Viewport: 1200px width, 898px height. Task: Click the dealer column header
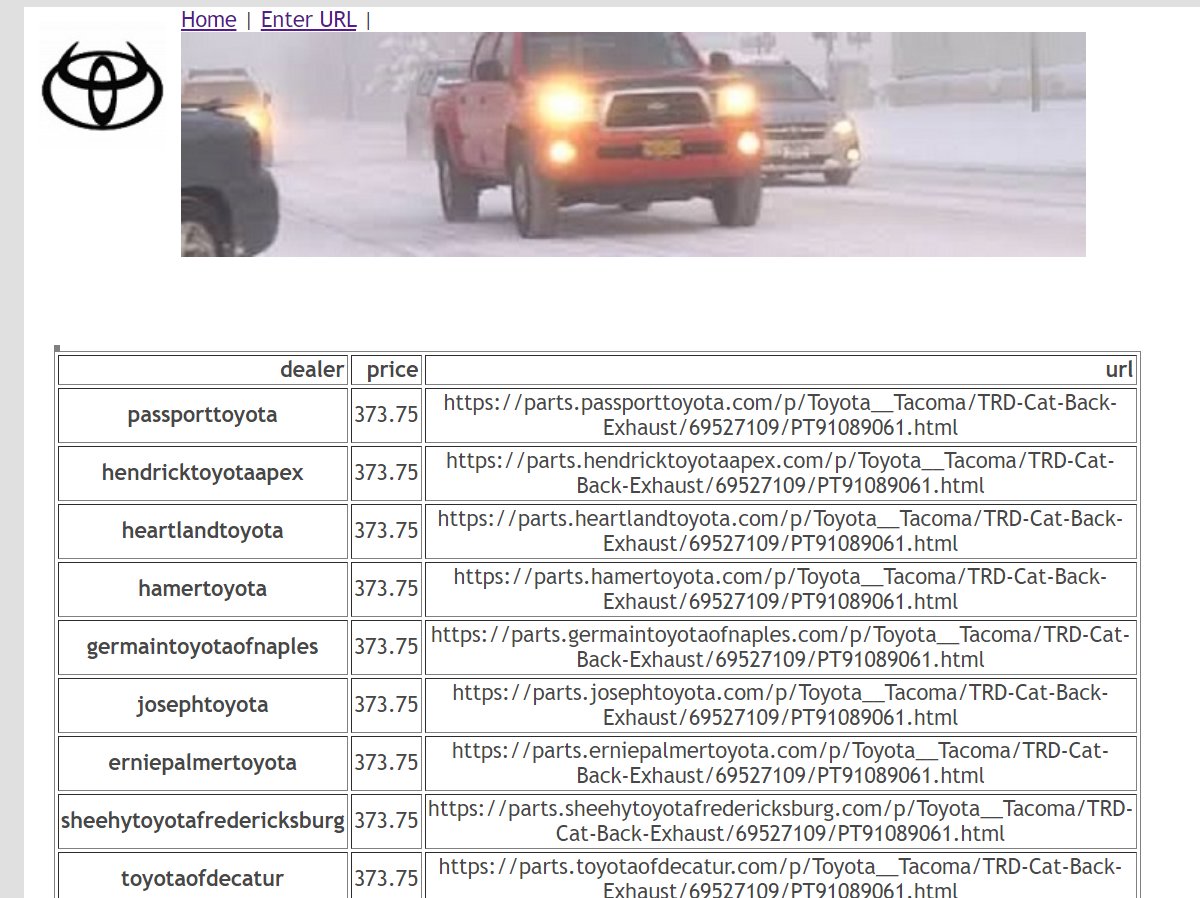(x=203, y=370)
